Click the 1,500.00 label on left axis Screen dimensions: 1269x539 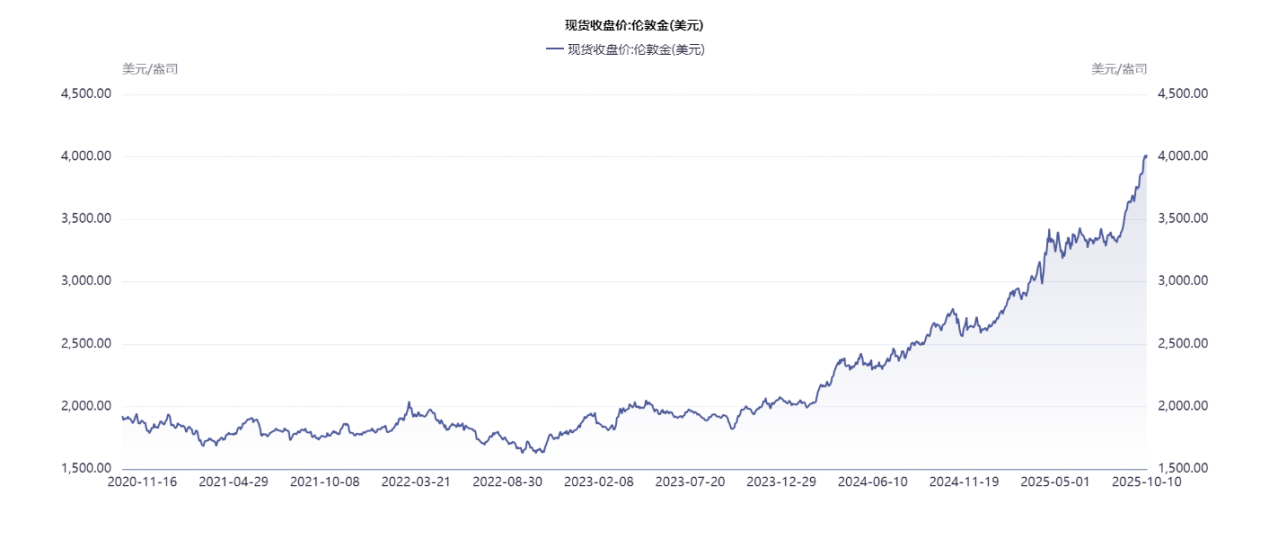(x=85, y=468)
